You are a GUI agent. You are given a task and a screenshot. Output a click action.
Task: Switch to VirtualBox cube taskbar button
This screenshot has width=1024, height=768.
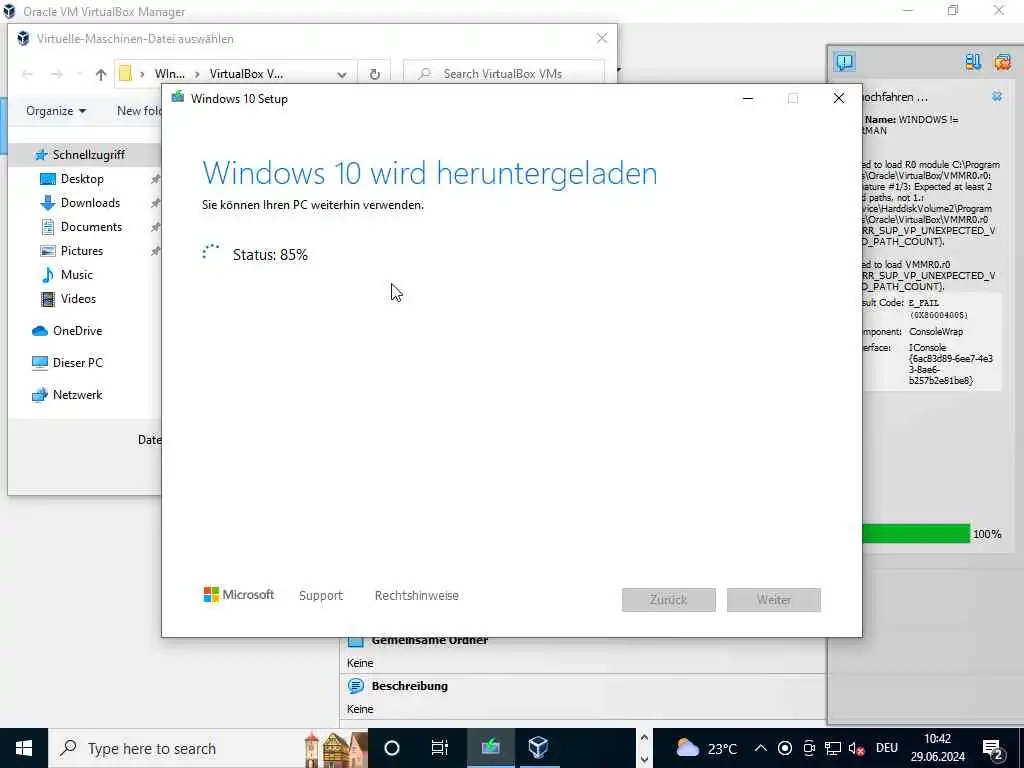(538, 748)
